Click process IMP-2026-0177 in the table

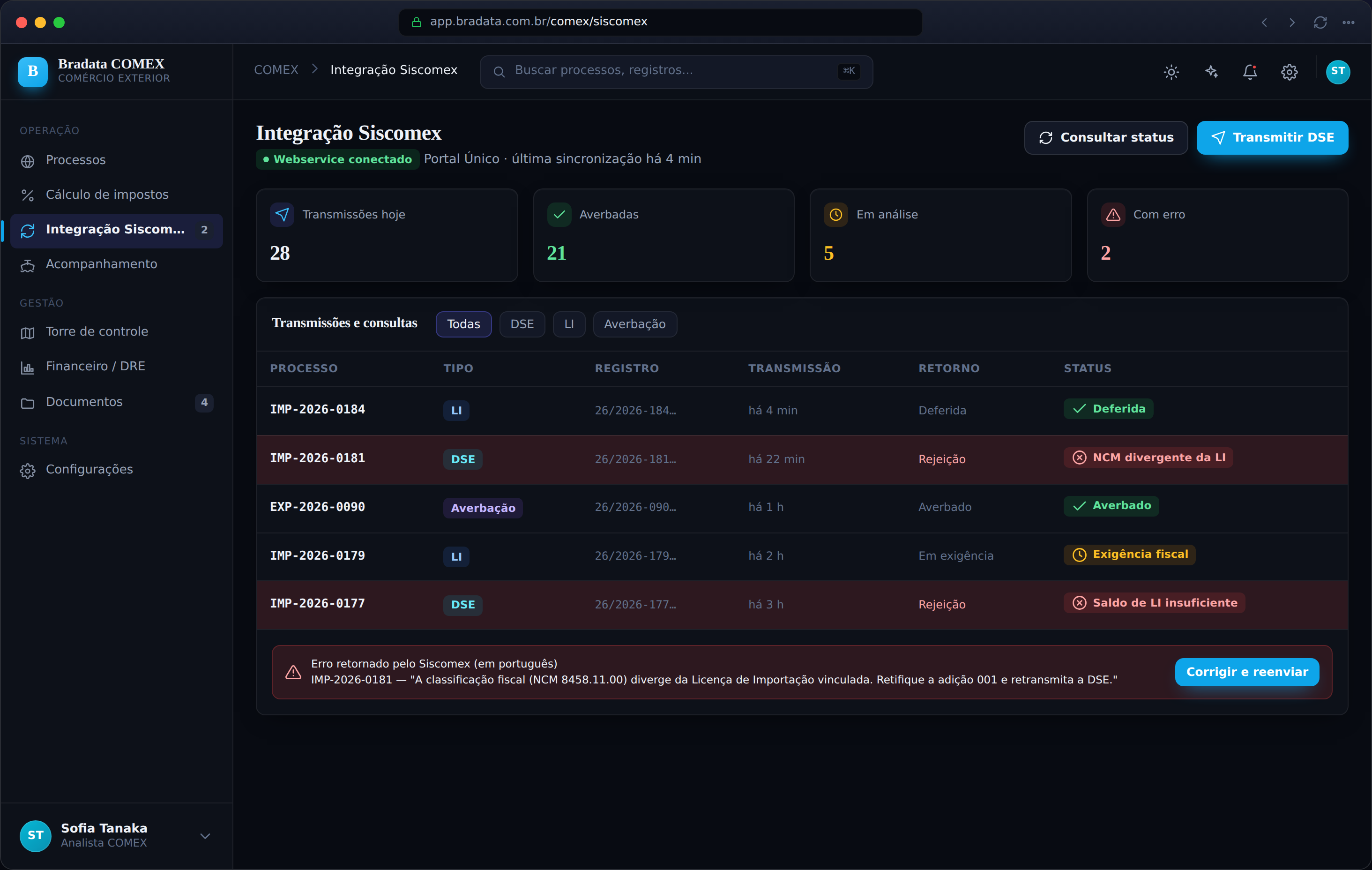click(x=317, y=604)
